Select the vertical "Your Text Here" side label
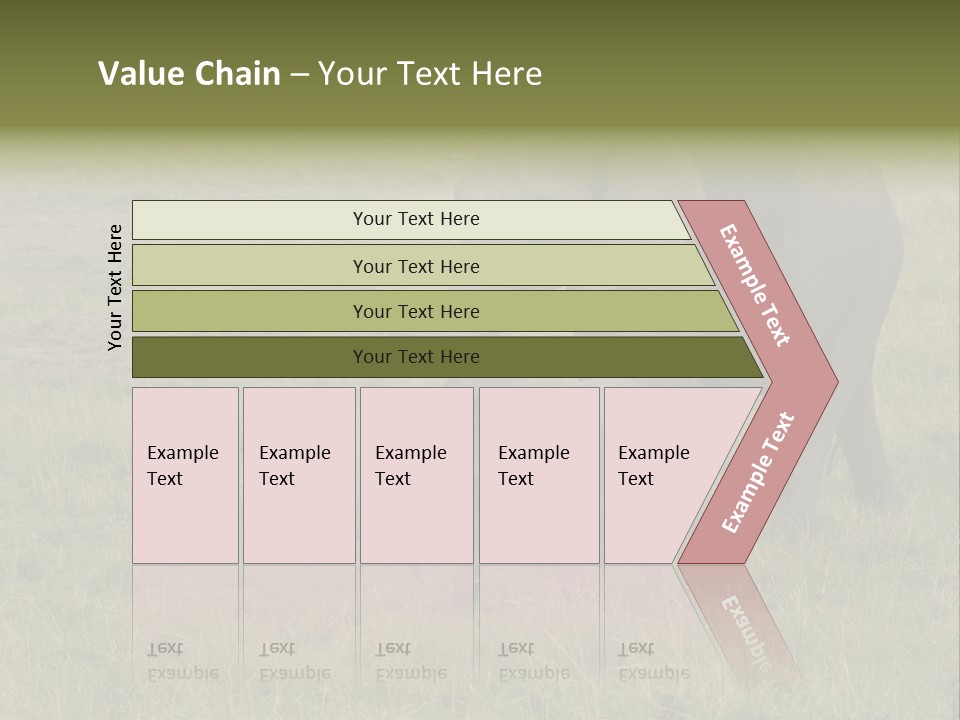This screenshot has height=720, width=960. (115, 288)
